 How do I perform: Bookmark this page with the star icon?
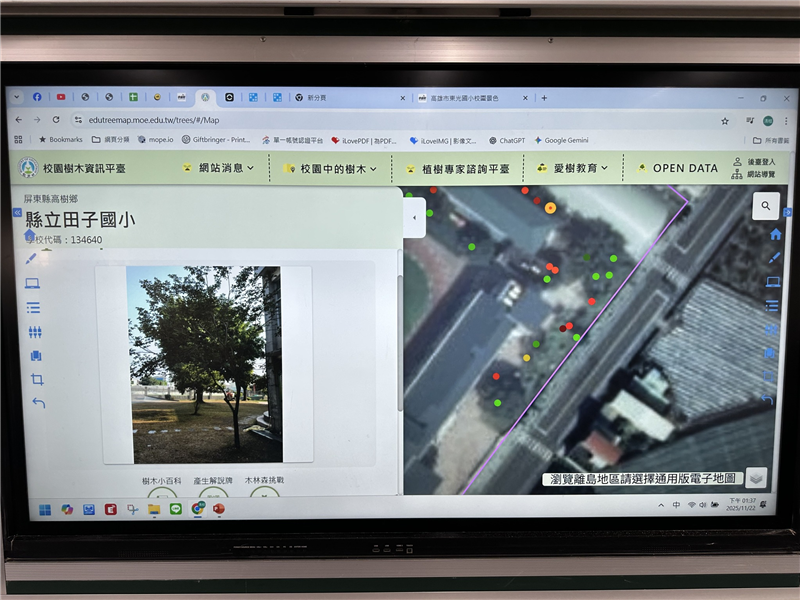coord(725,120)
